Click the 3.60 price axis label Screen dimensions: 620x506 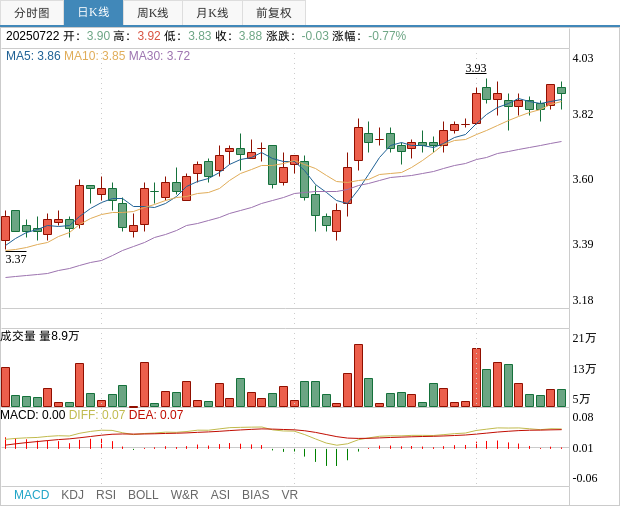coord(583,179)
